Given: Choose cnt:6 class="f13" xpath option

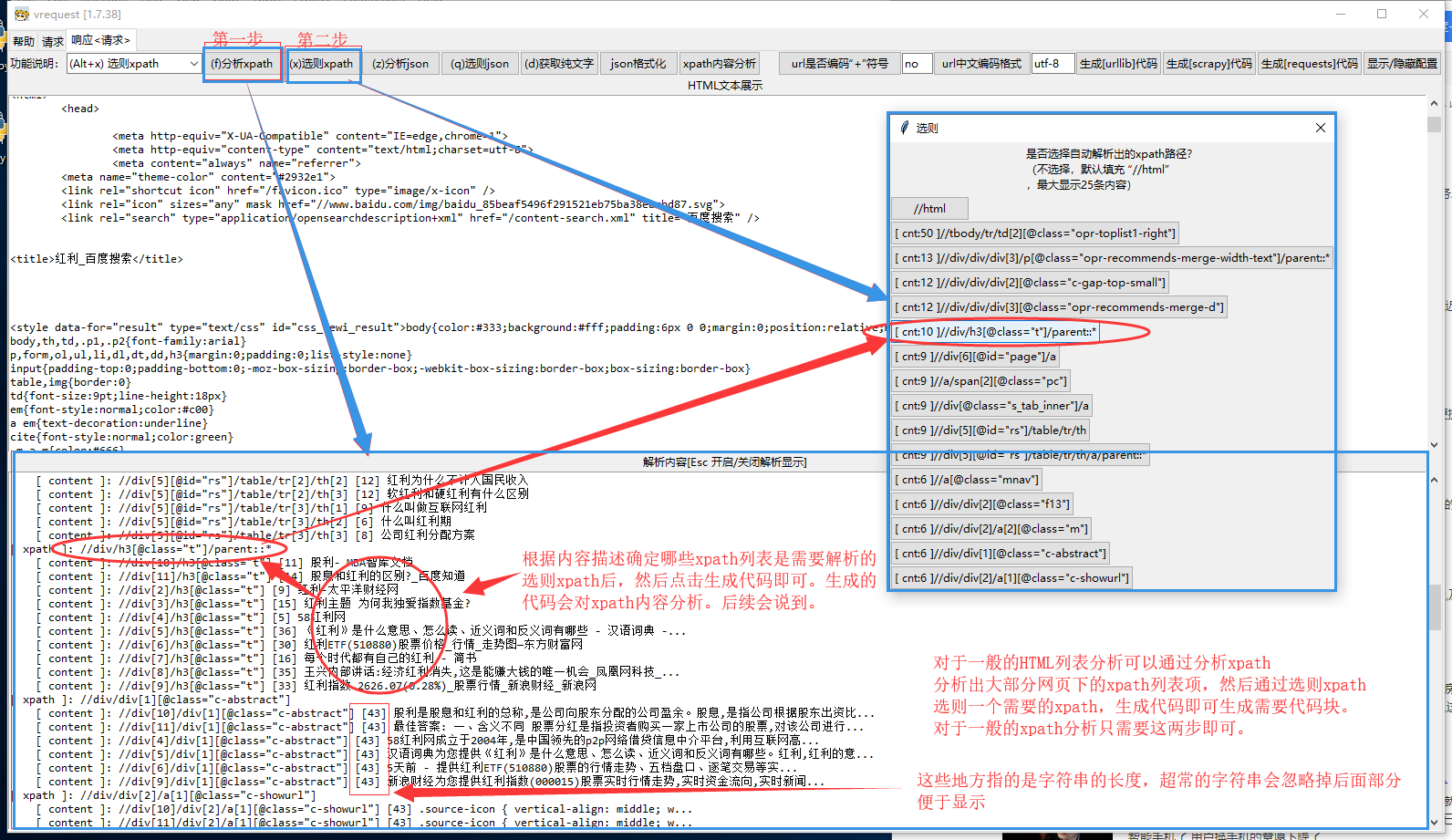Looking at the screenshot, I should [982, 504].
